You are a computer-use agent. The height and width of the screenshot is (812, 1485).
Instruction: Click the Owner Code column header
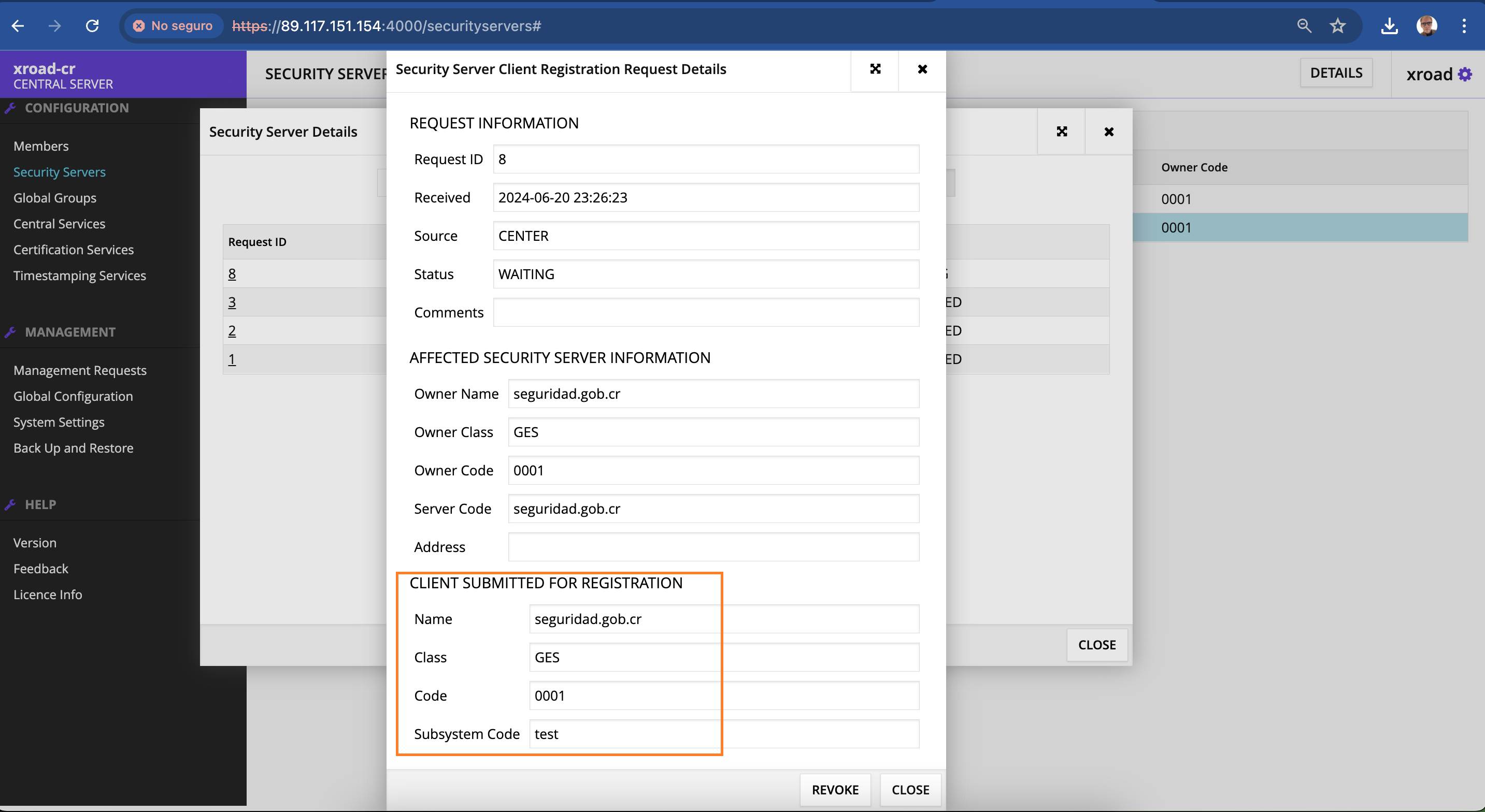tap(1194, 168)
